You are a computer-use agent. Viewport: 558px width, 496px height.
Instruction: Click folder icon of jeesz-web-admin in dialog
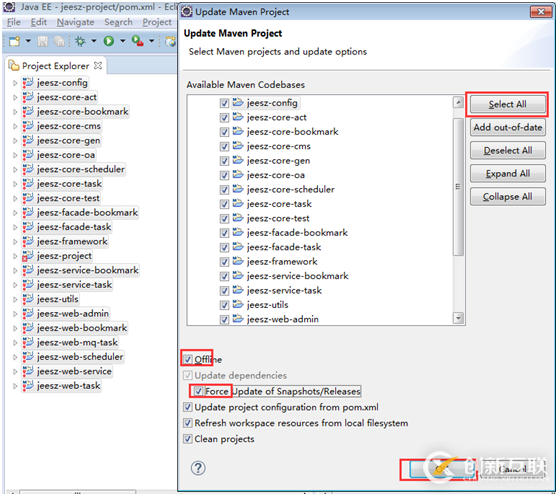pyautogui.click(x=238, y=319)
